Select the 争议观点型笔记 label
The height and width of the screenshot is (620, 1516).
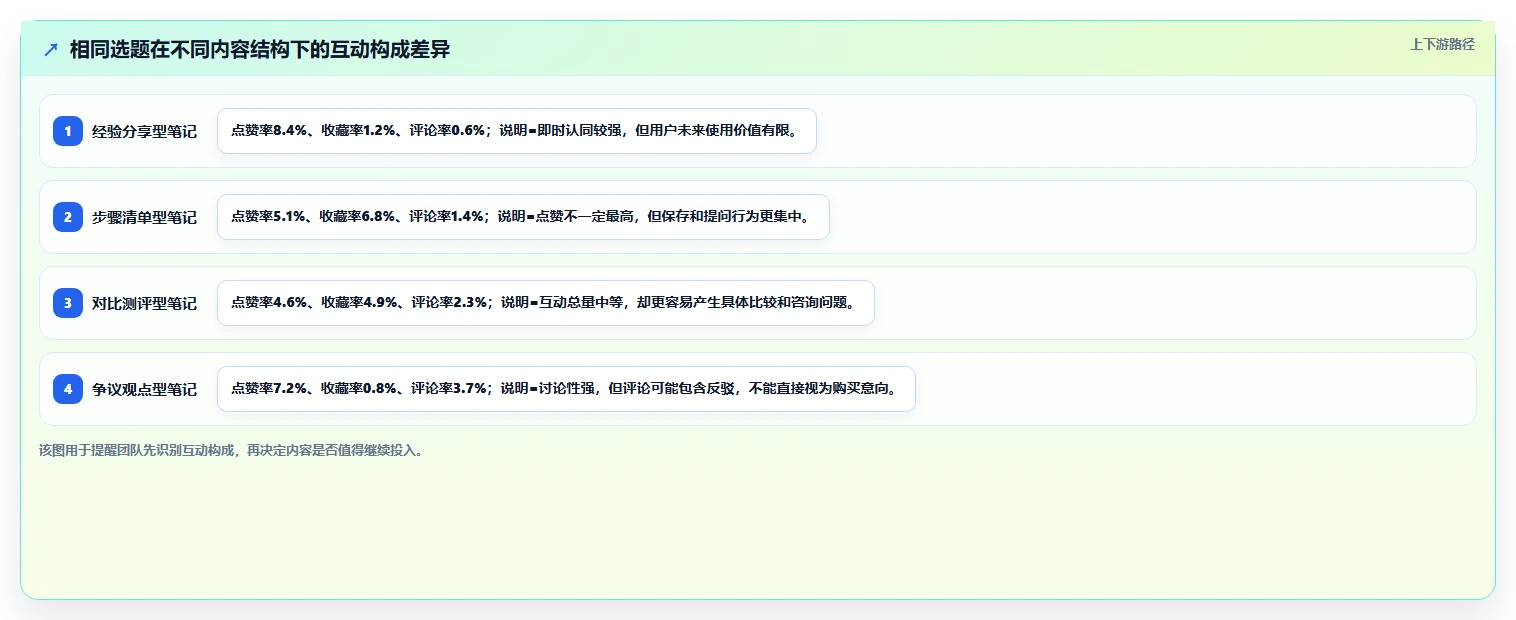tap(144, 389)
